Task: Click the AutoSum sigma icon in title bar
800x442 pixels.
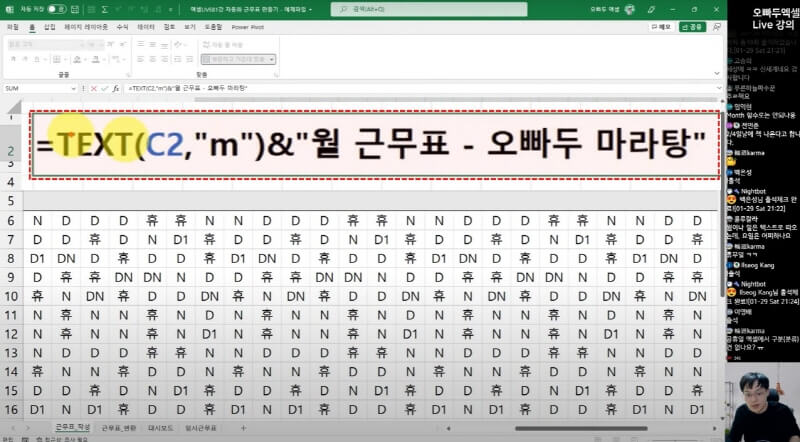Action: point(105,10)
